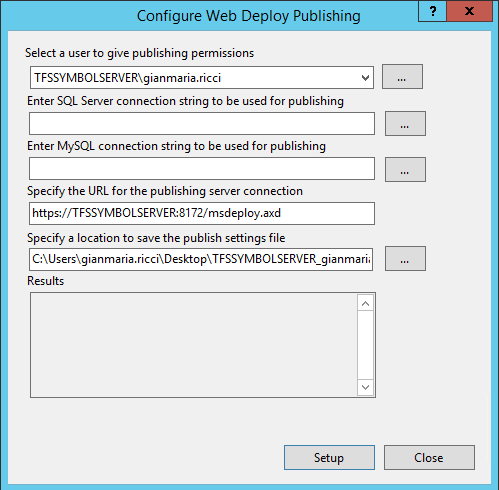Click the Close button at bottom
This screenshot has height=490, width=499.
click(x=429, y=458)
